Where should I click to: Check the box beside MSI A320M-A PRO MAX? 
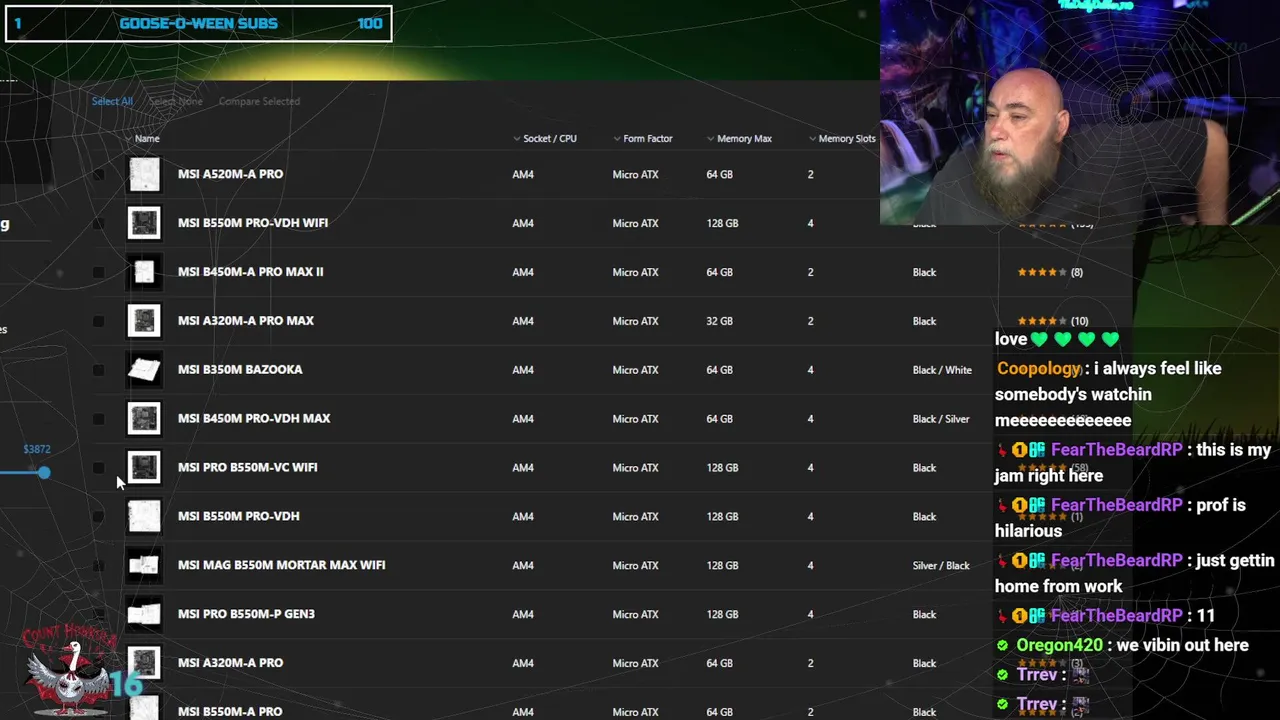pos(98,321)
